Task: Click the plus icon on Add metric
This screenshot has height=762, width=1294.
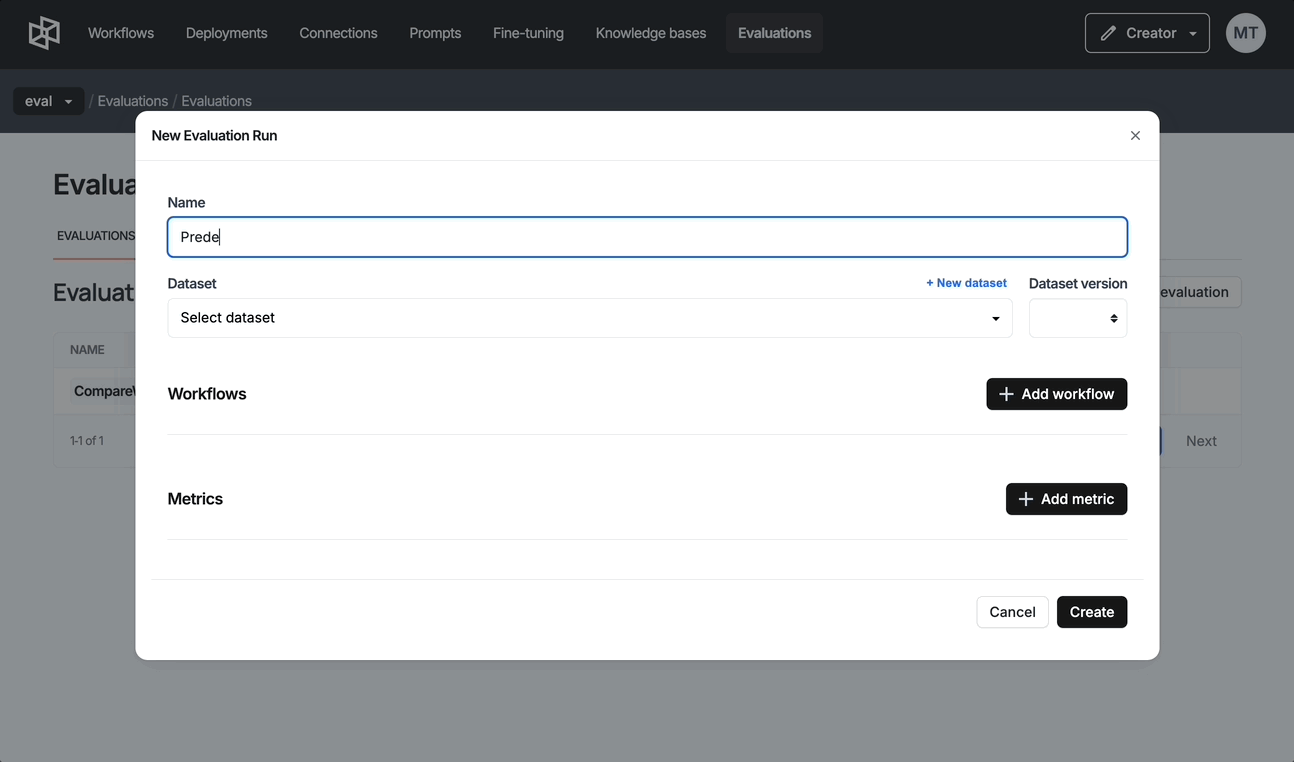Action: (1025, 499)
